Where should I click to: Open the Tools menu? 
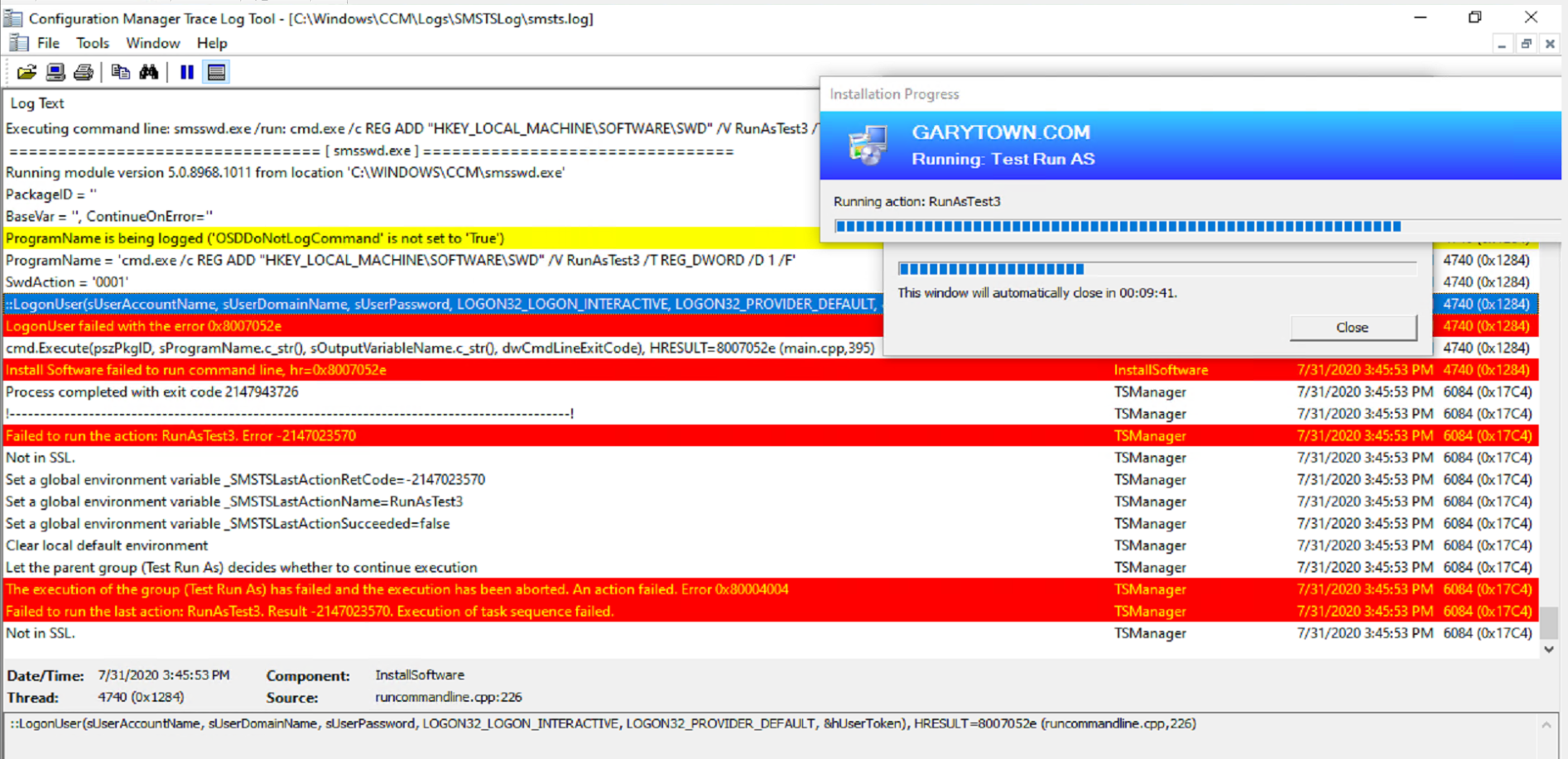coord(92,43)
